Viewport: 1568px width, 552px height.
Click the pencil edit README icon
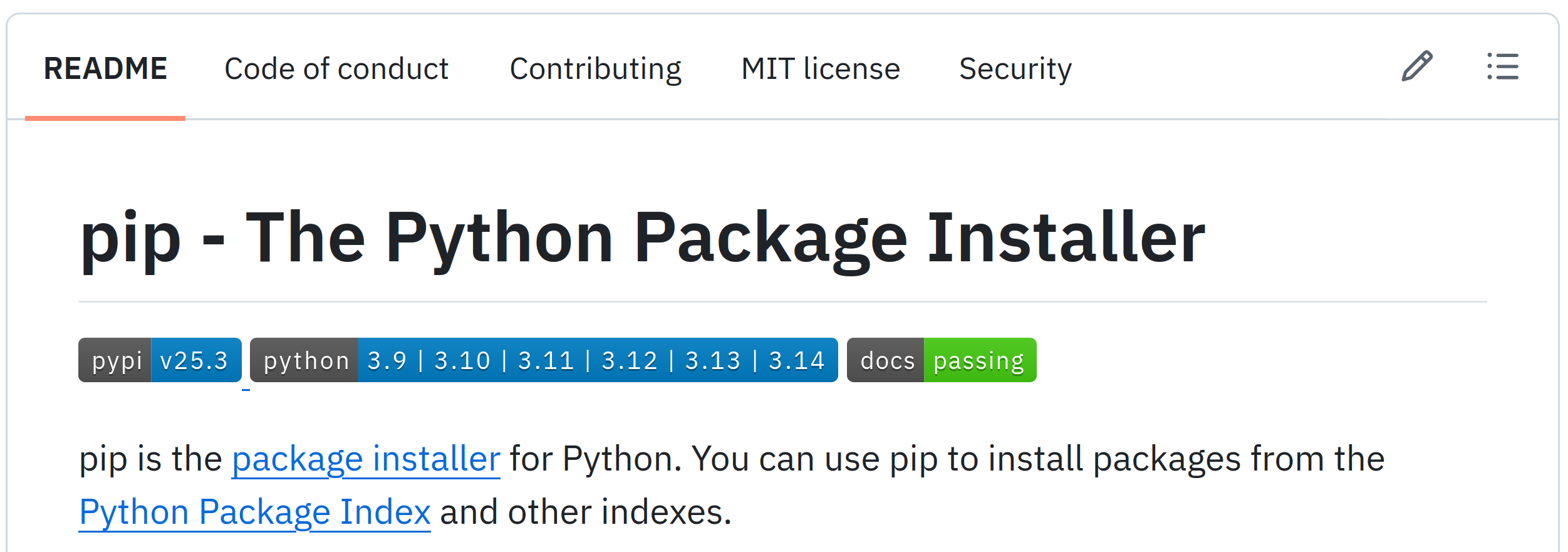click(1416, 66)
